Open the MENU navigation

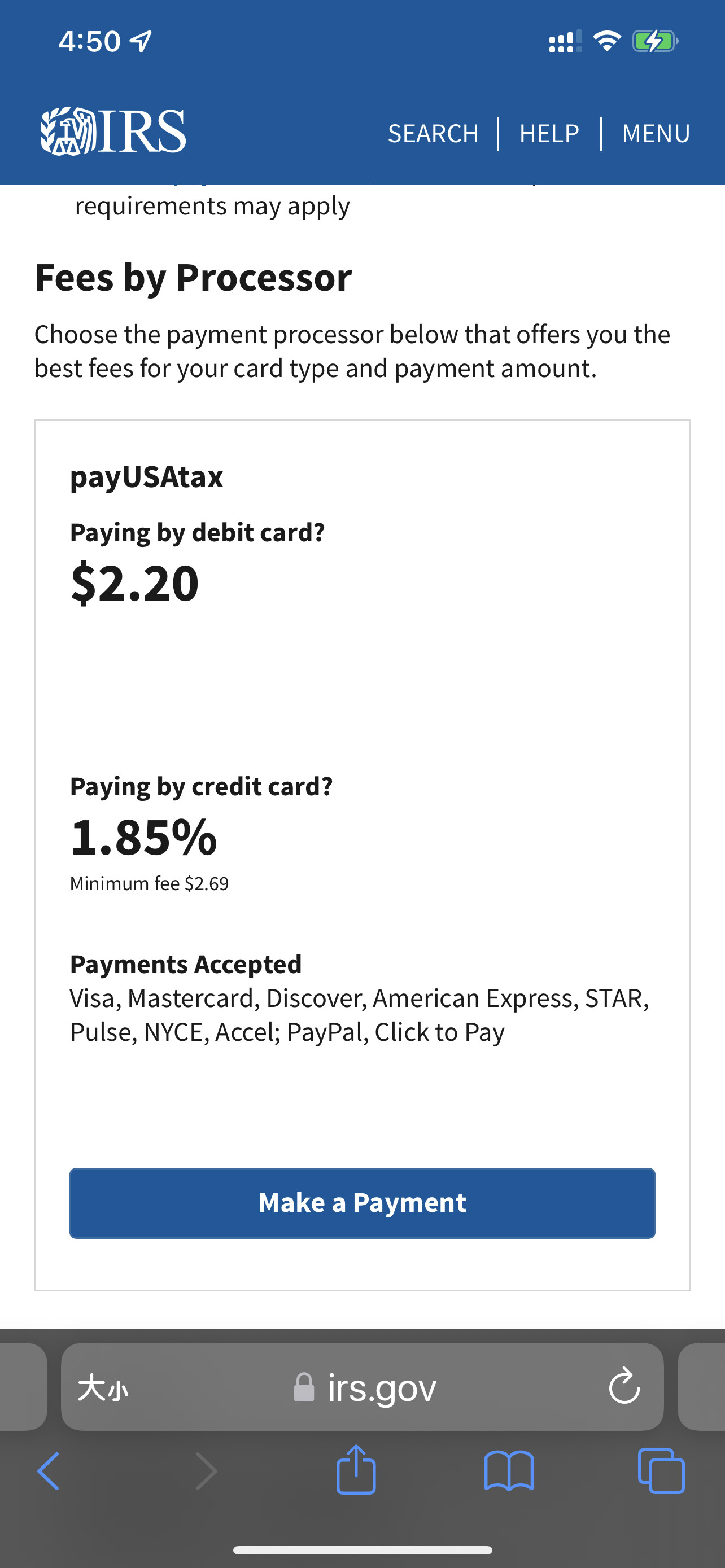(656, 133)
